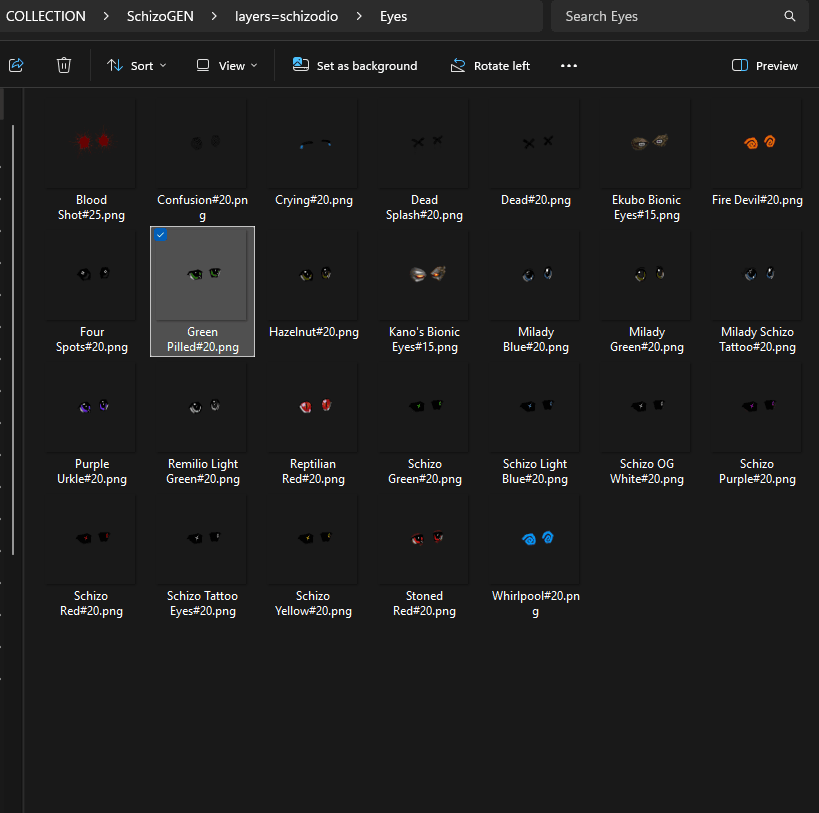Select Ekubo Bionic Eyes#15.png file
The height and width of the screenshot is (813, 819).
coord(647,160)
